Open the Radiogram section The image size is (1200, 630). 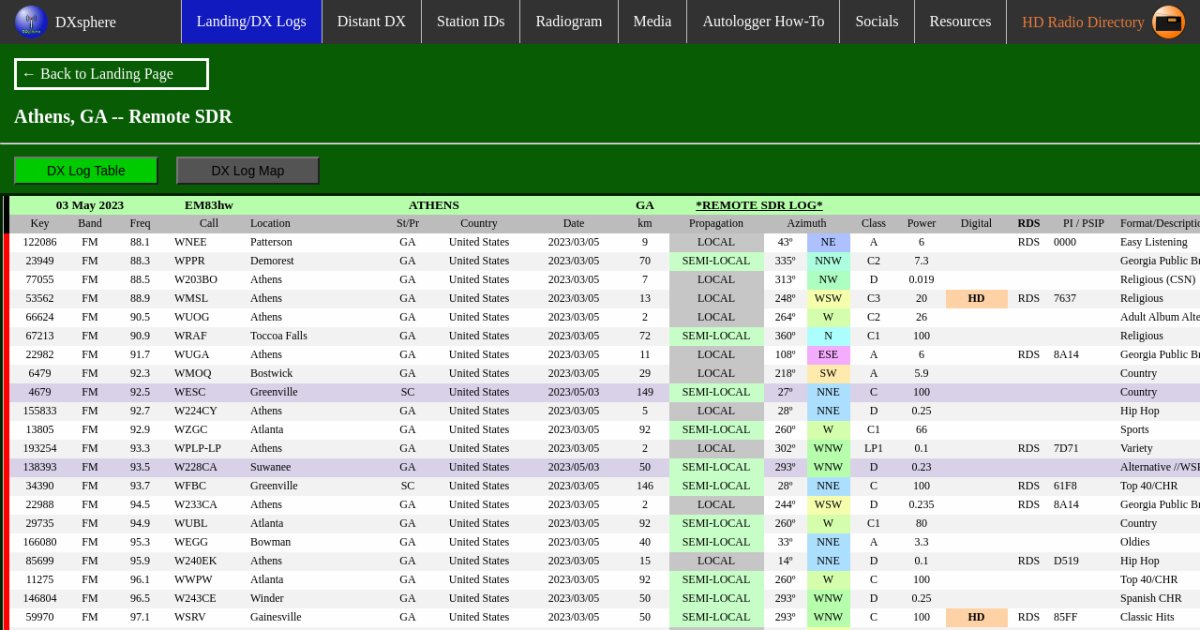point(568,22)
